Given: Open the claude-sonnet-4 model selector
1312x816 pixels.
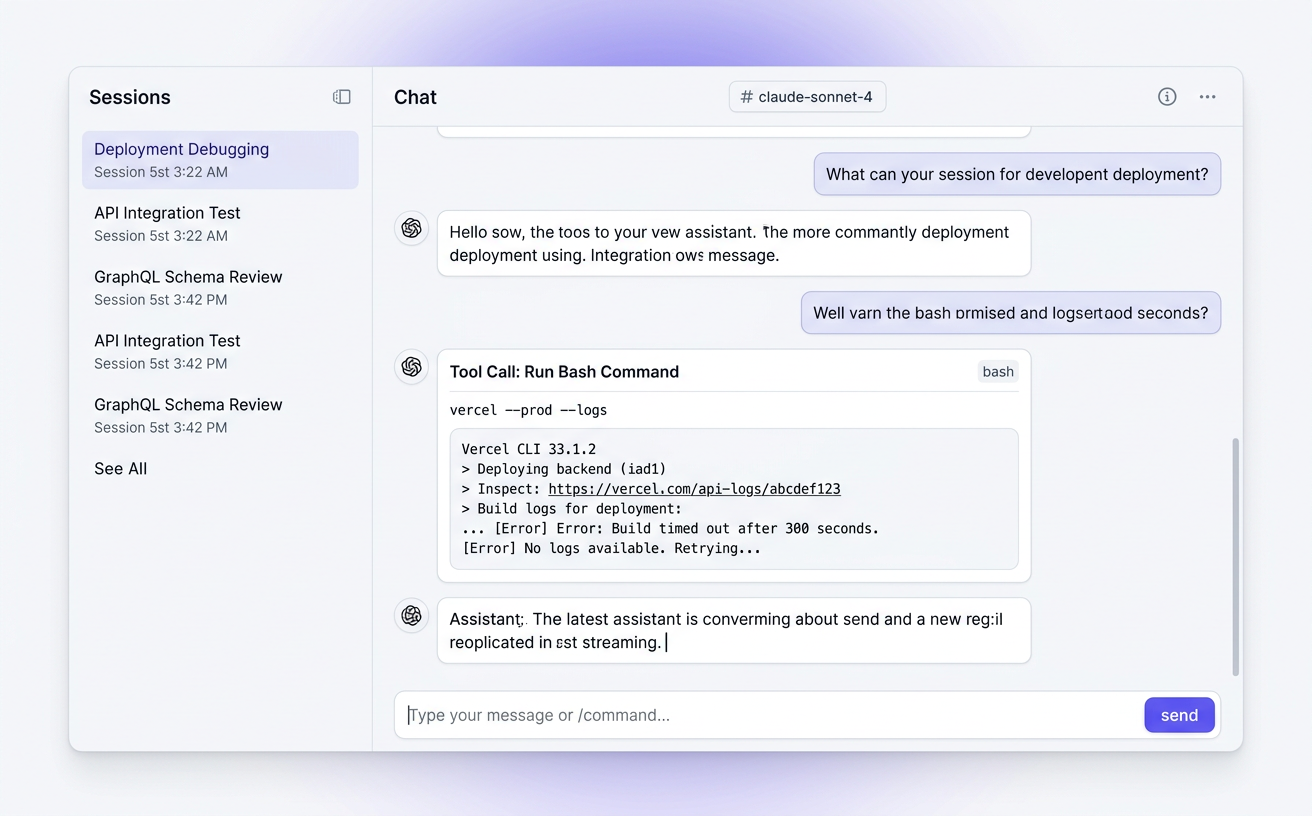Looking at the screenshot, I should pos(807,96).
